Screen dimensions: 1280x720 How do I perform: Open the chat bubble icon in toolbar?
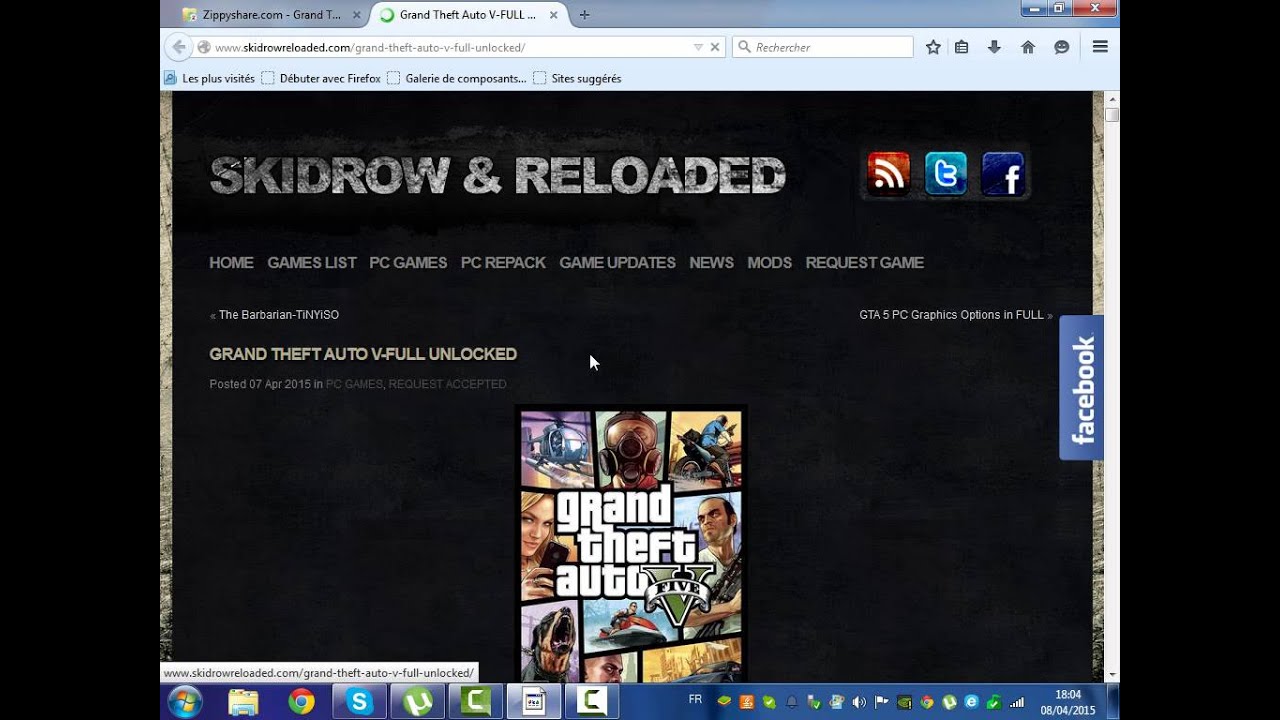tap(1062, 47)
